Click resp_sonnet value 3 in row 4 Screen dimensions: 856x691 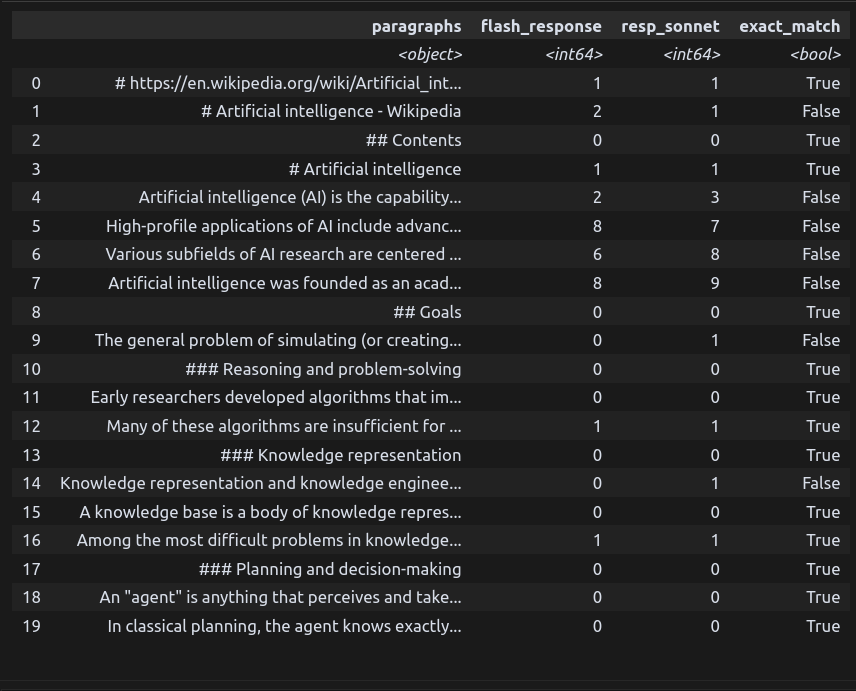tap(715, 197)
